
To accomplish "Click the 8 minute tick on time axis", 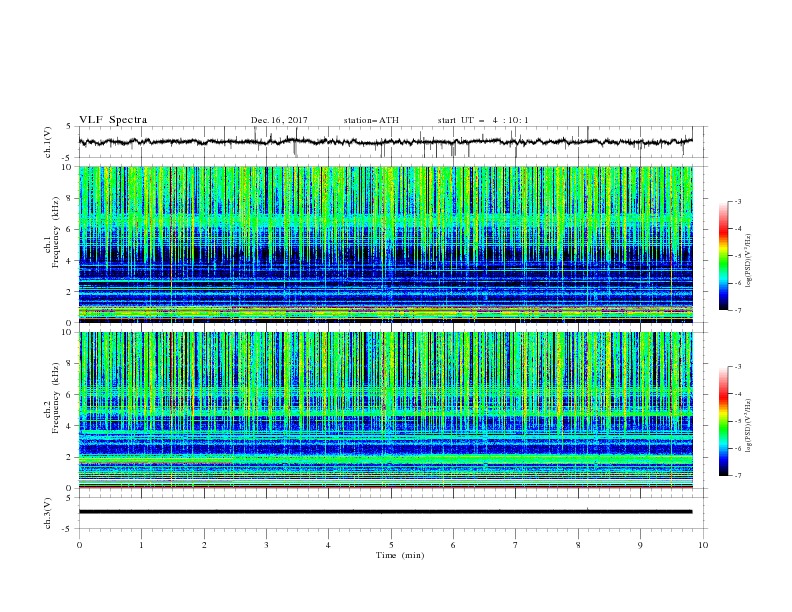I will click(x=578, y=545).
